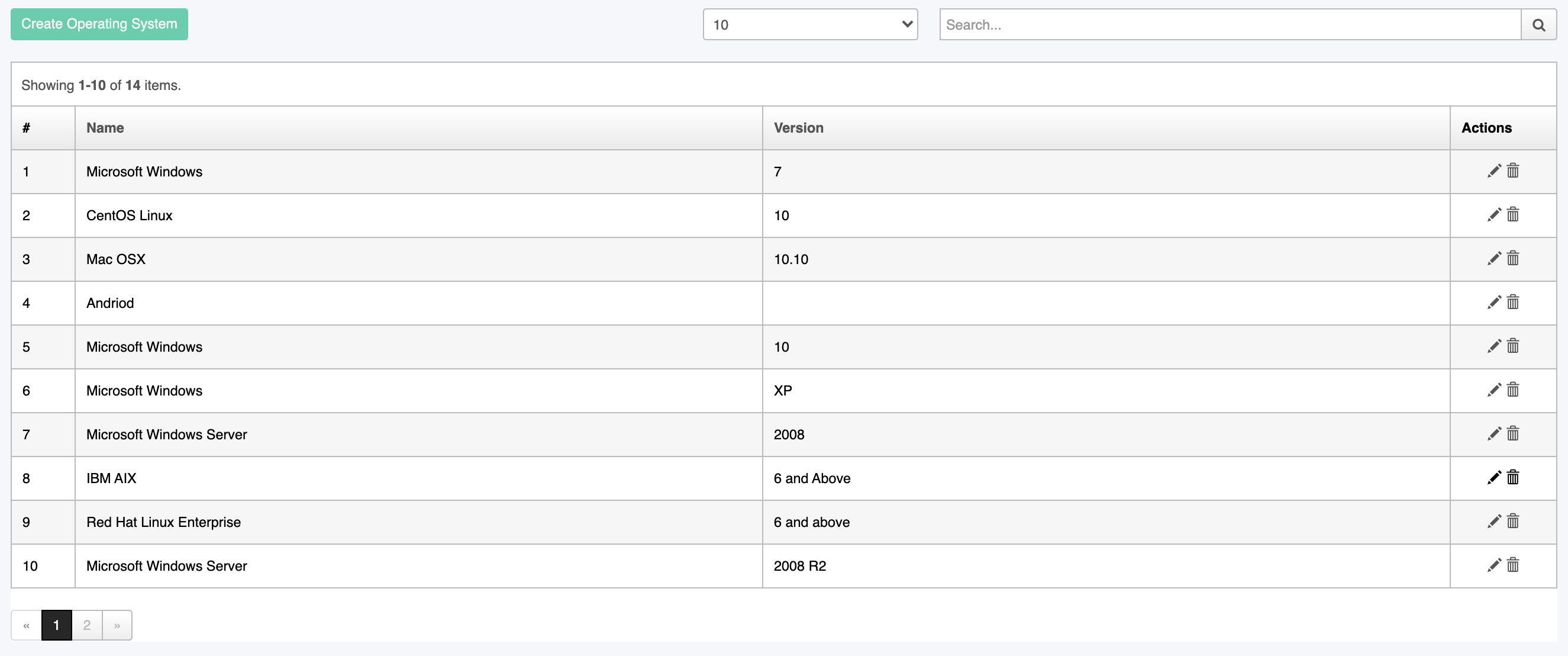Delete the IBM AIX entry

click(1512, 478)
